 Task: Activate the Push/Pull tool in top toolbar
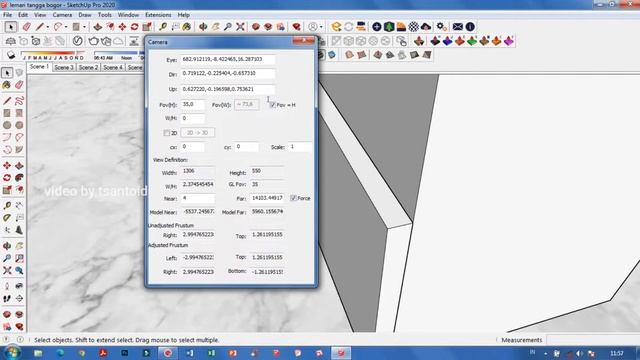[x=98, y=27]
